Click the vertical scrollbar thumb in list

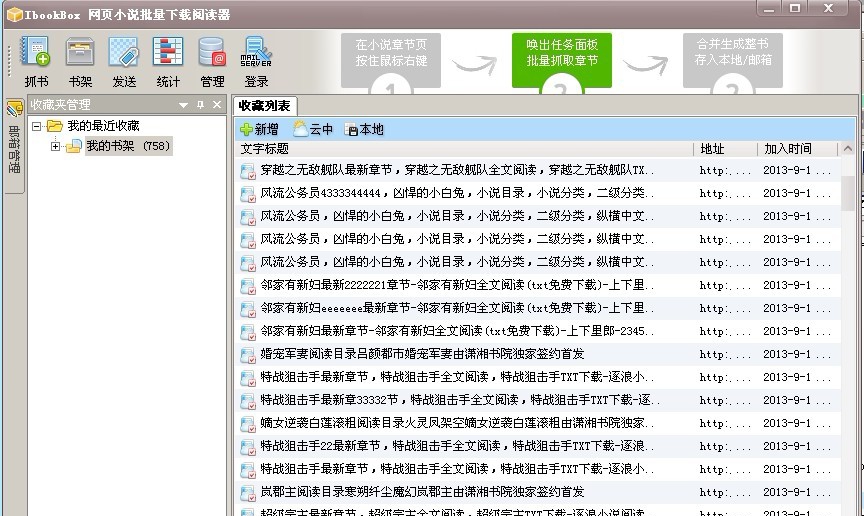pos(847,193)
